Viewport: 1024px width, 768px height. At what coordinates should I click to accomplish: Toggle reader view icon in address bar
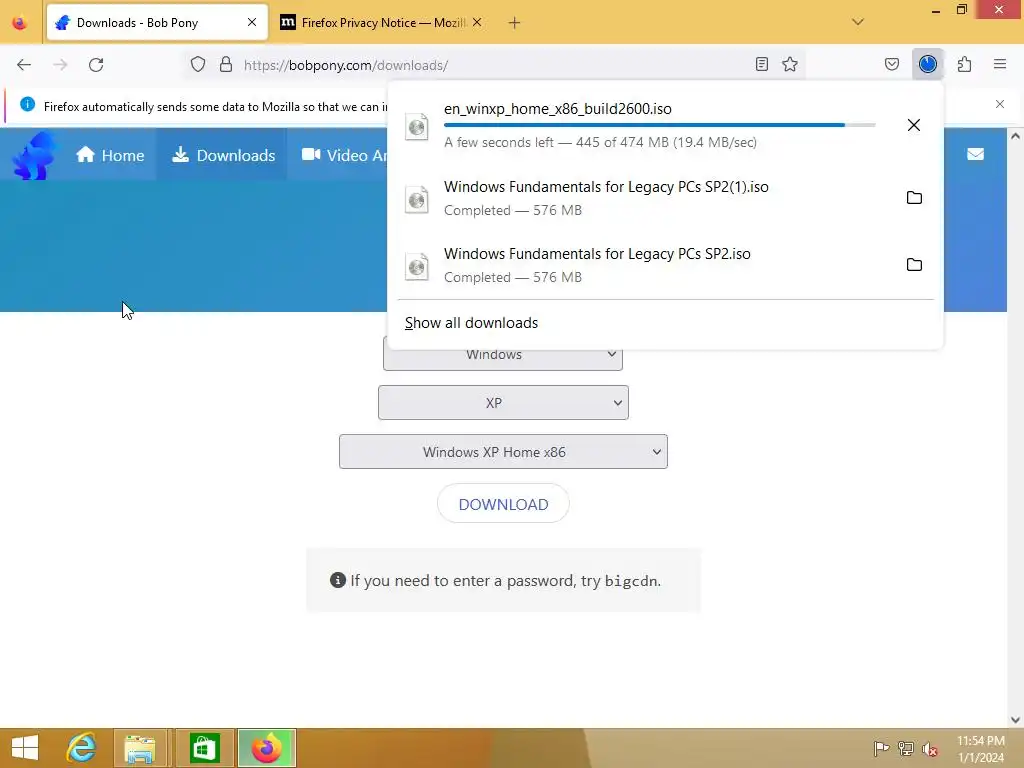click(761, 64)
